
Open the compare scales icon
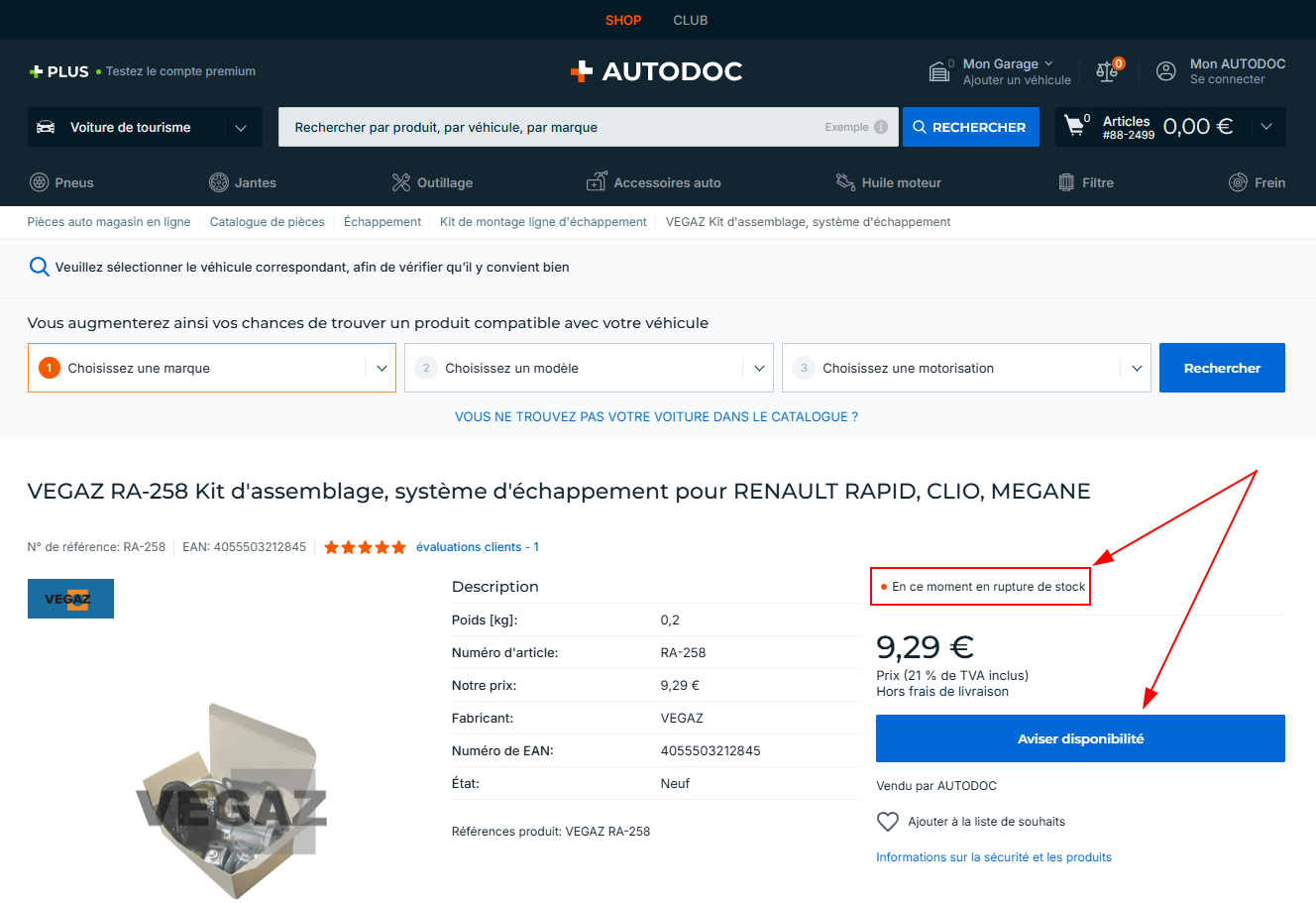pos(1107,71)
